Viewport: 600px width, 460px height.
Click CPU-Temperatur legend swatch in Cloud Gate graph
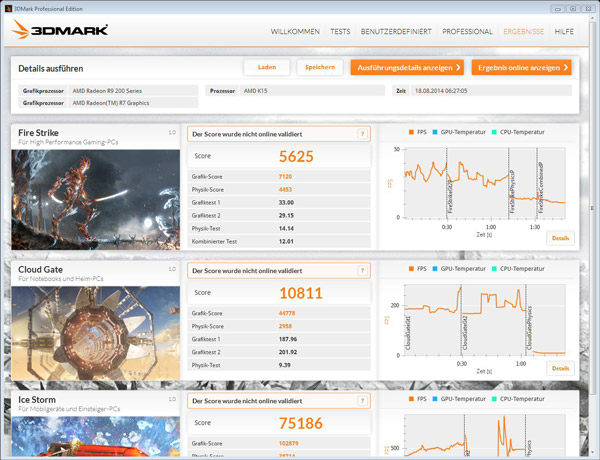pos(494,269)
